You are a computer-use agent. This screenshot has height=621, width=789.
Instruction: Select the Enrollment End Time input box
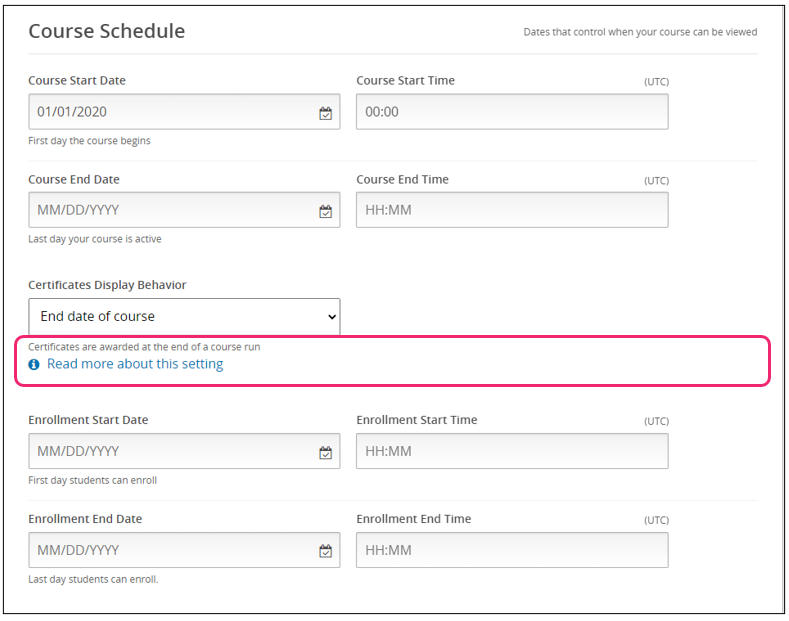511,550
